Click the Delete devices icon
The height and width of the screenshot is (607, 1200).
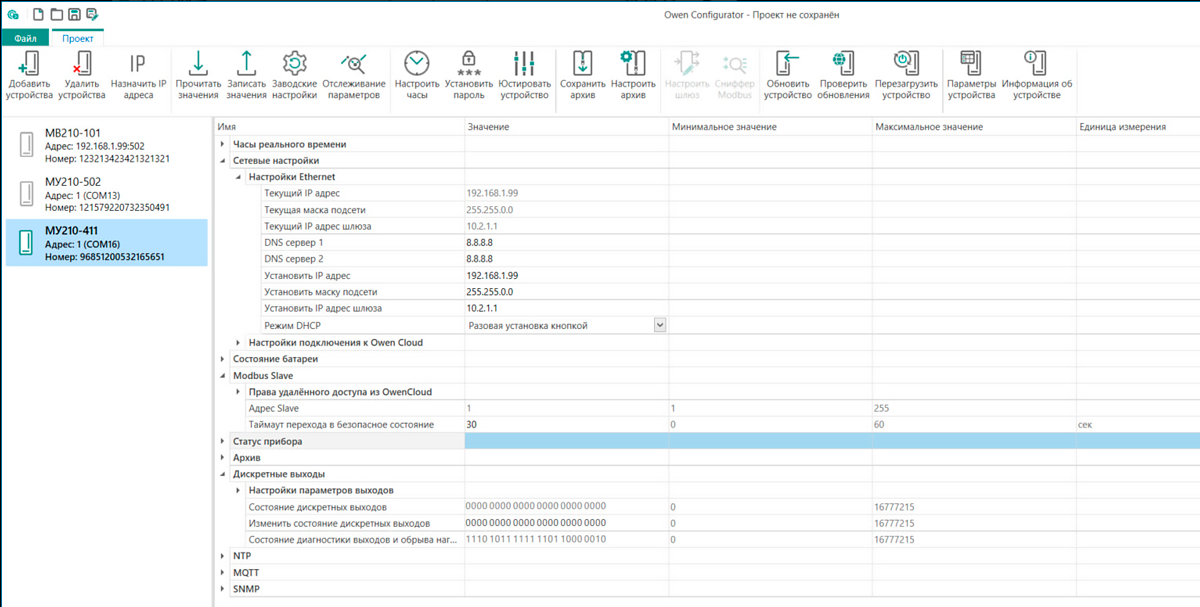[82, 64]
